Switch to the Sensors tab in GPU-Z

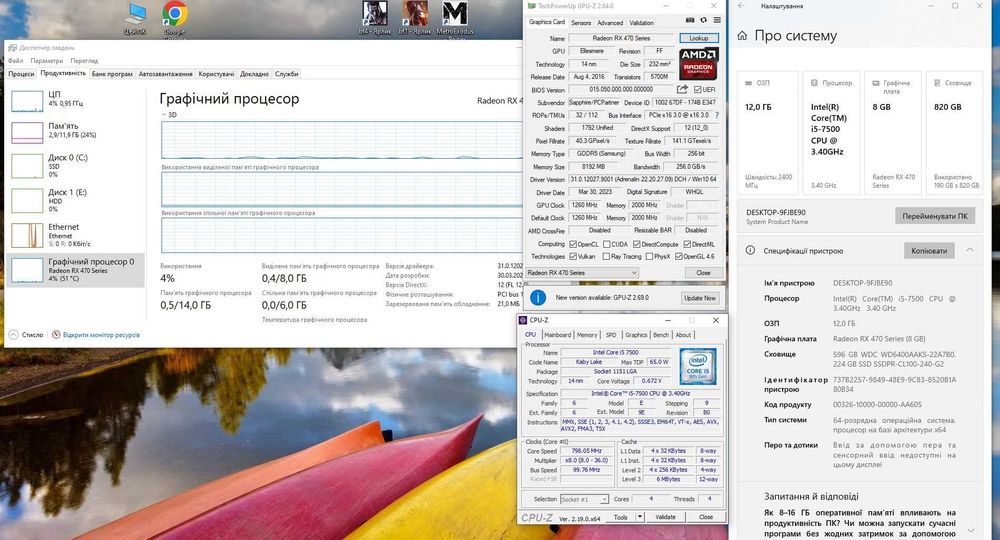[x=581, y=22]
